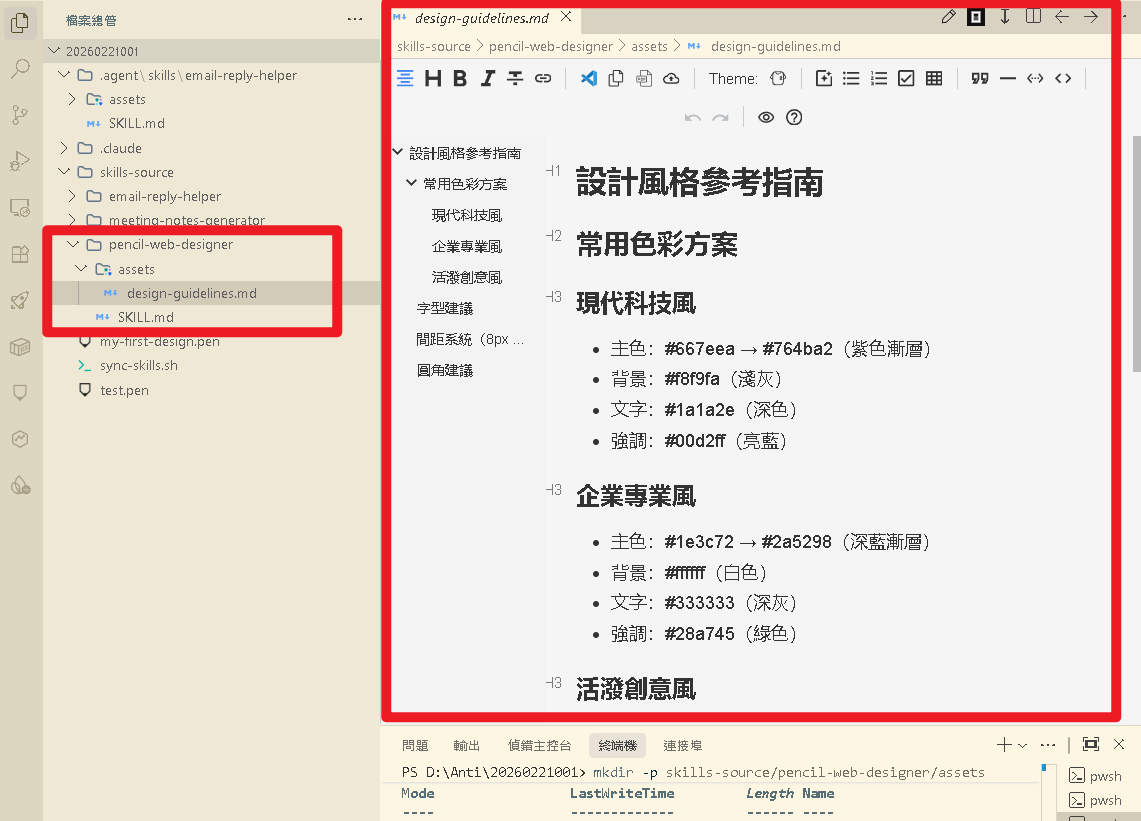Toggle the preview eye icon
The width and height of the screenshot is (1141, 821).
[x=766, y=118]
